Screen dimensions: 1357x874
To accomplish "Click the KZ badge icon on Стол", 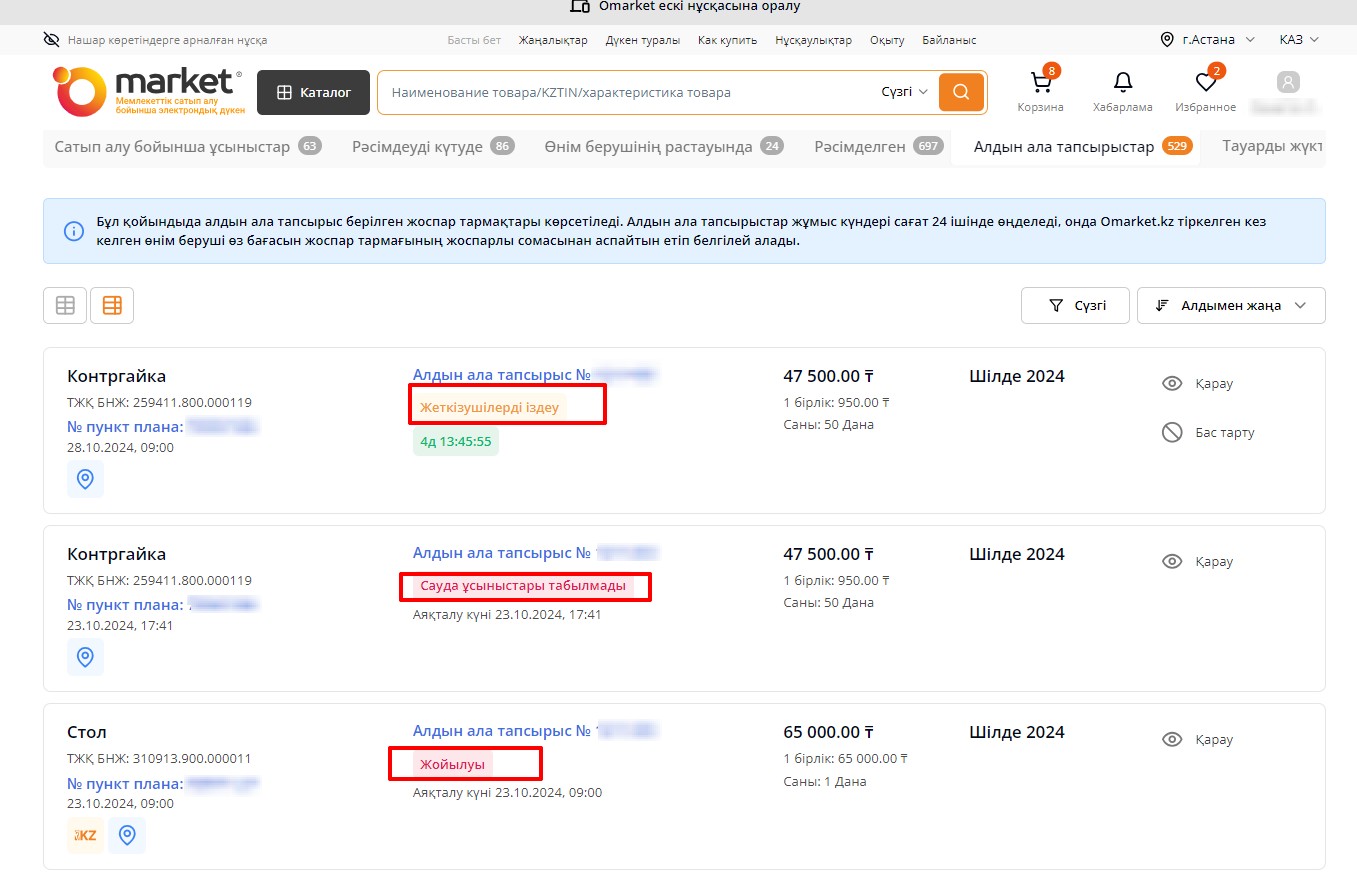I will click(x=85, y=835).
